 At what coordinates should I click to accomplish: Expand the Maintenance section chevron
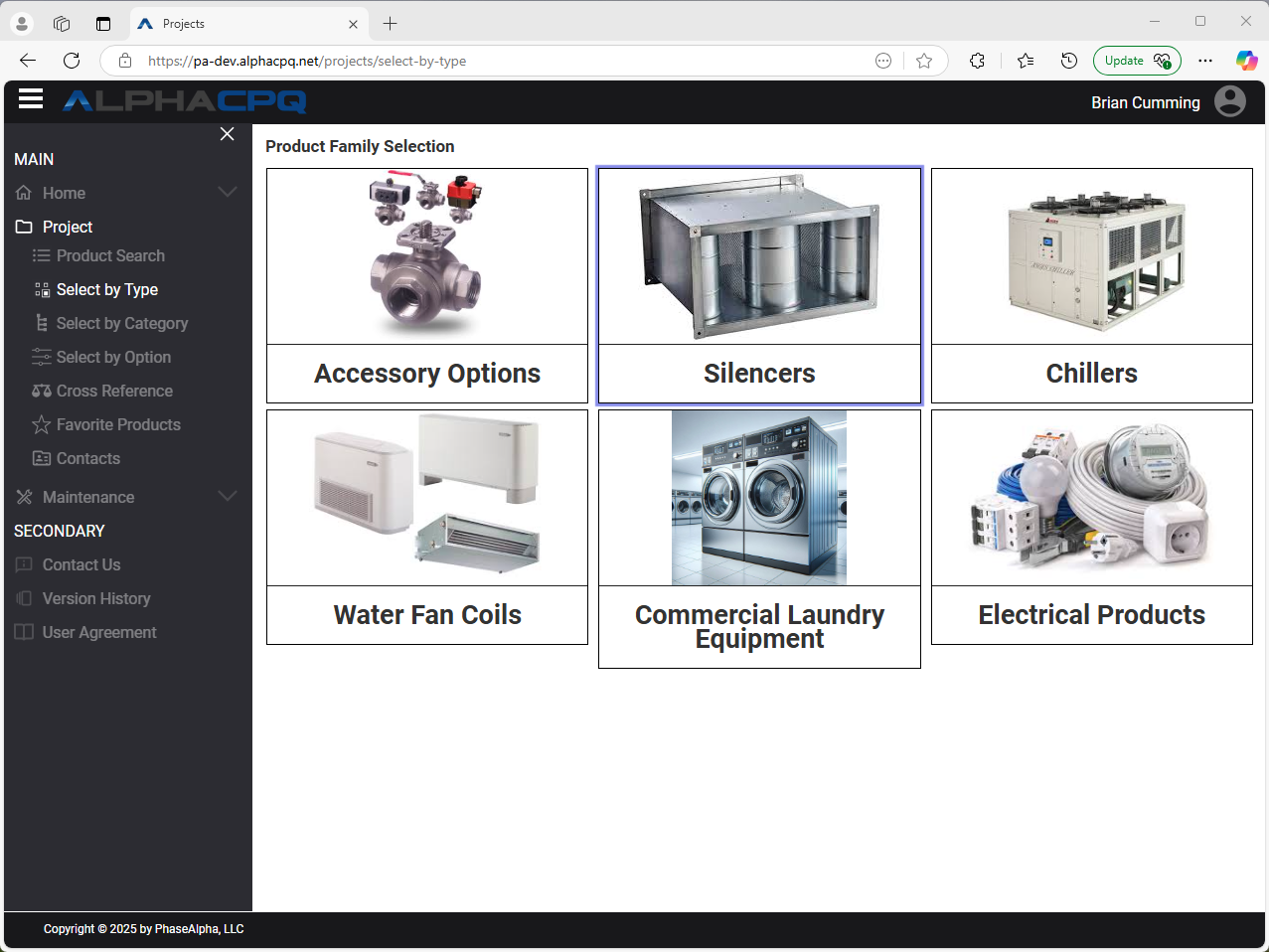pyautogui.click(x=228, y=496)
